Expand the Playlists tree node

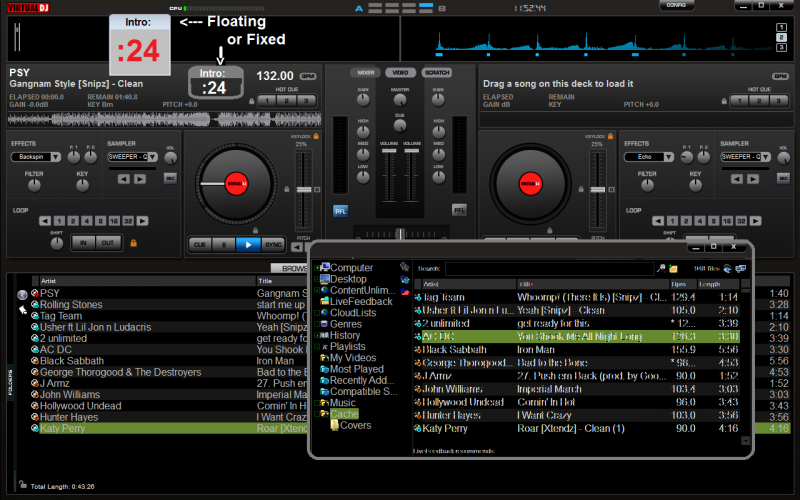pyautogui.click(x=317, y=346)
